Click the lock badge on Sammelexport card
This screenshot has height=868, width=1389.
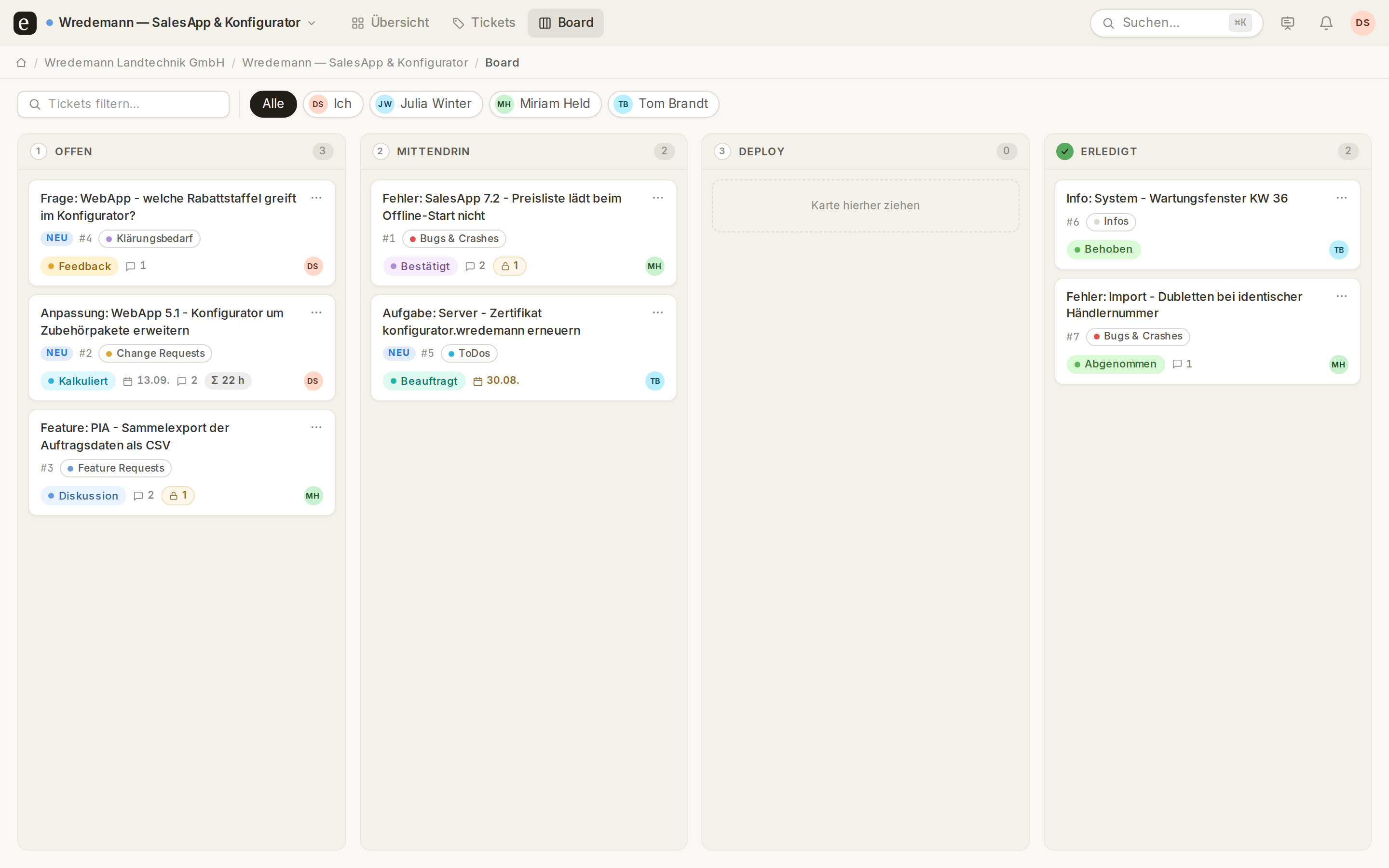click(x=178, y=495)
